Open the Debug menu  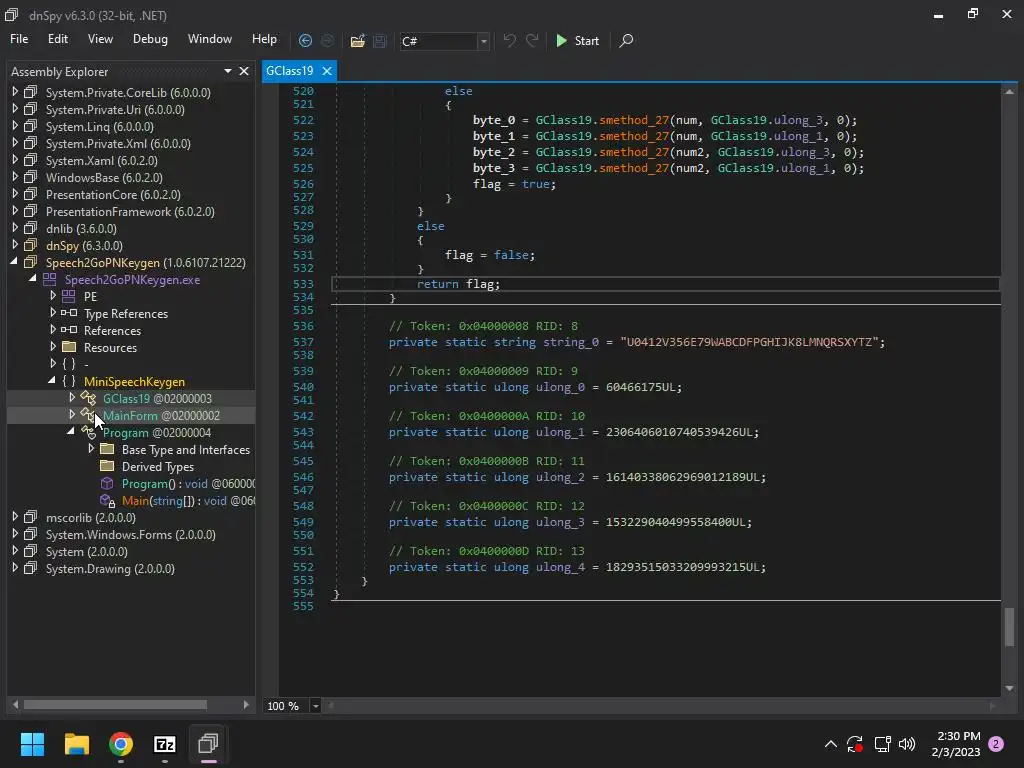click(x=150, y=39)
